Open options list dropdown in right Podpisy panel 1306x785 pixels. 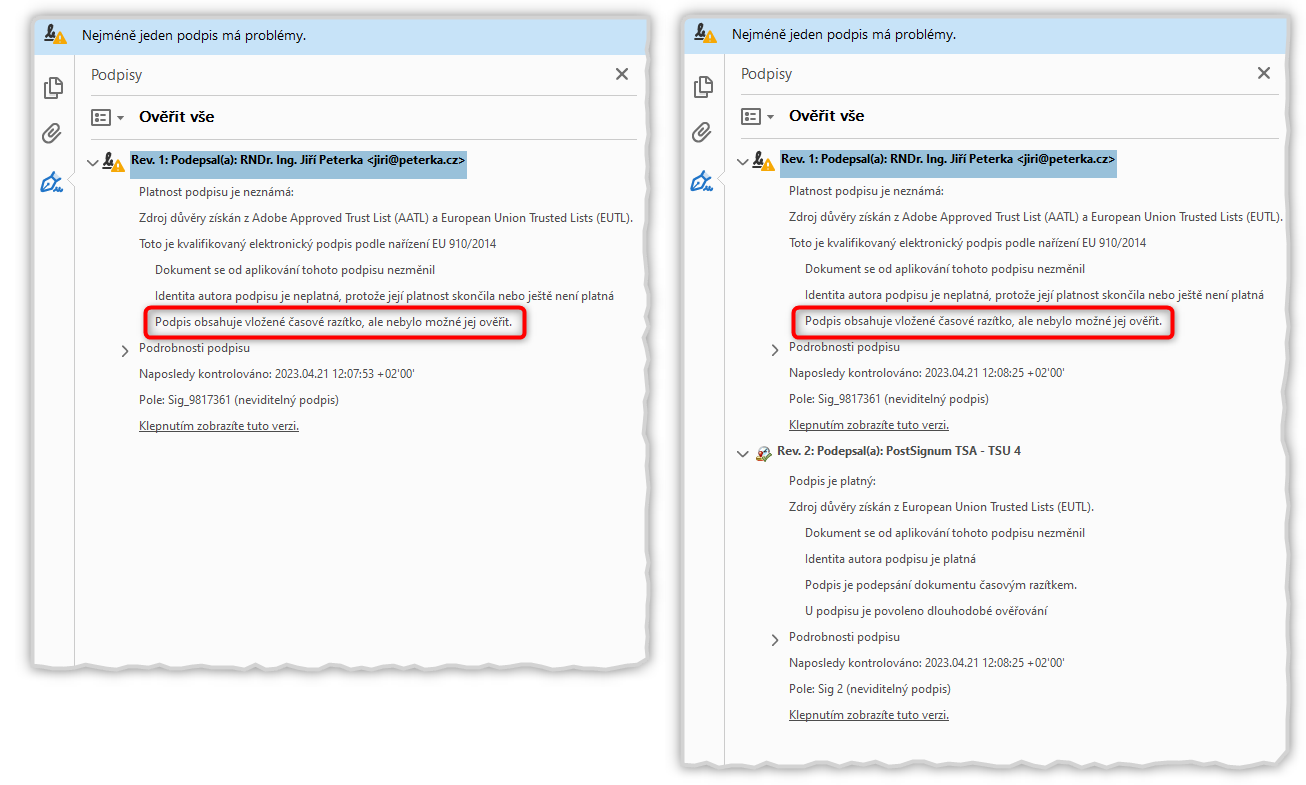pos(758,116)
